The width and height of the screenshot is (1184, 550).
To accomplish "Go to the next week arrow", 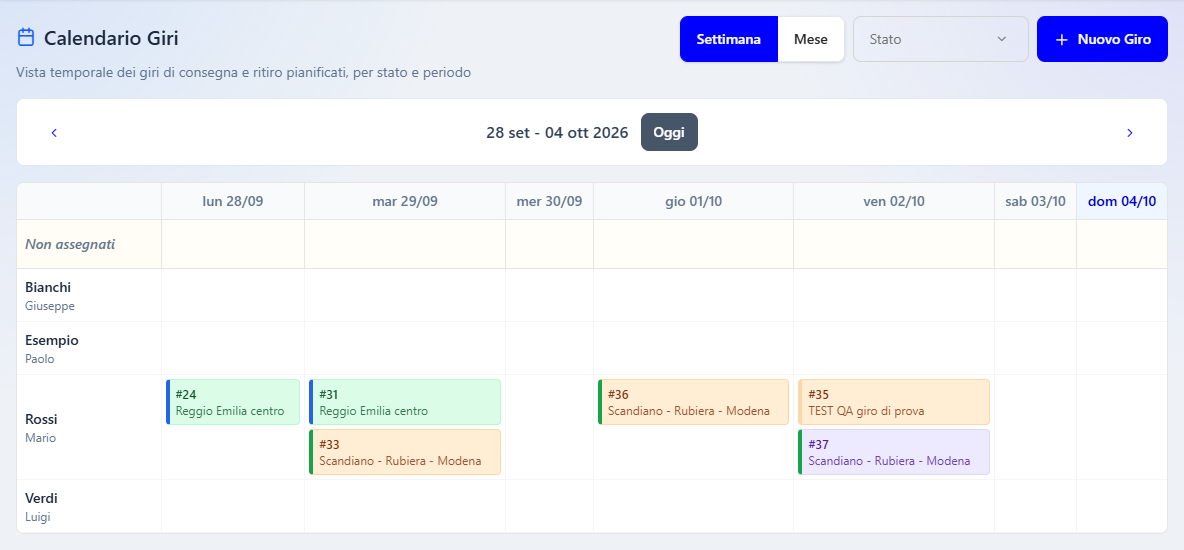I will pos(1130,133).
